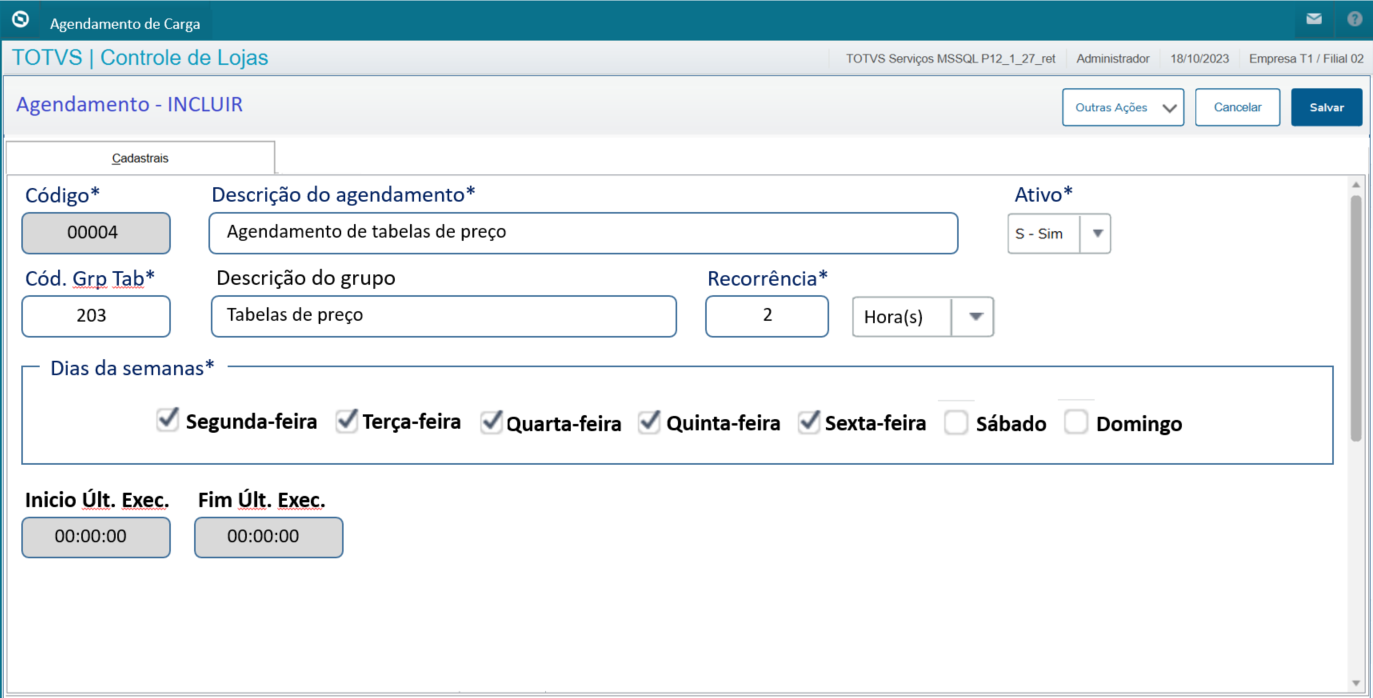Image resolution: width=1373 pixels, height=698 pixels.
Task: Click the Descrição do agendamento field
Action: 583,233
